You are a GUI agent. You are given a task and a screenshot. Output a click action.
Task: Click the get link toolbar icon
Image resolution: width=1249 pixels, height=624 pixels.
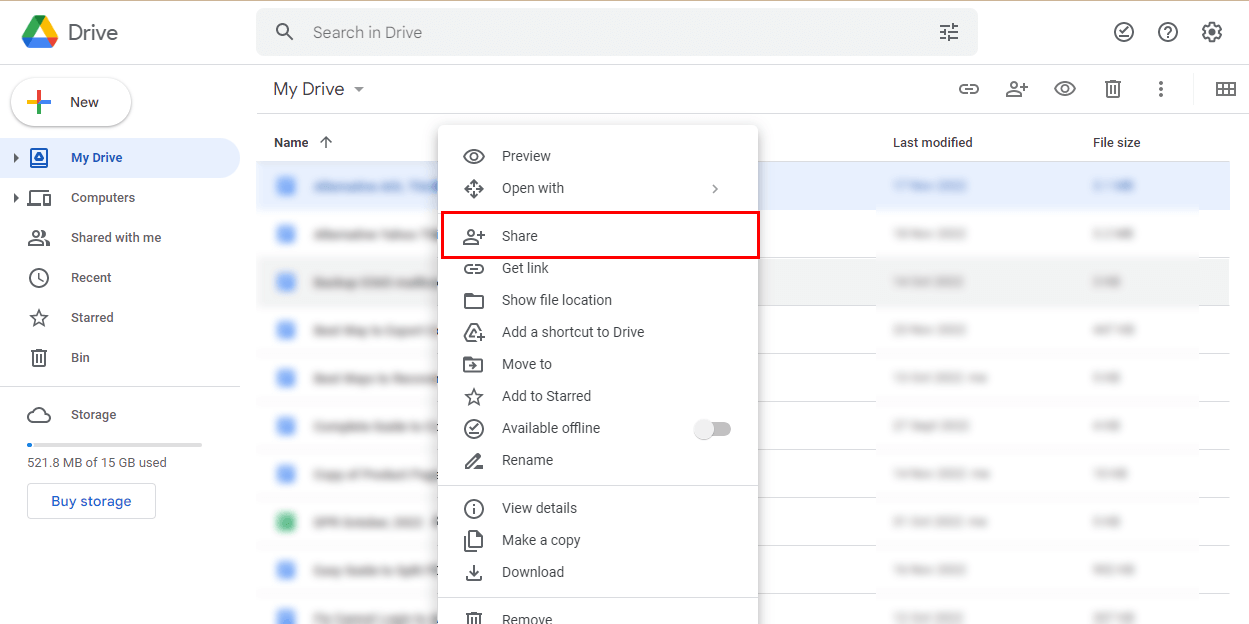(x=969, y=89)
